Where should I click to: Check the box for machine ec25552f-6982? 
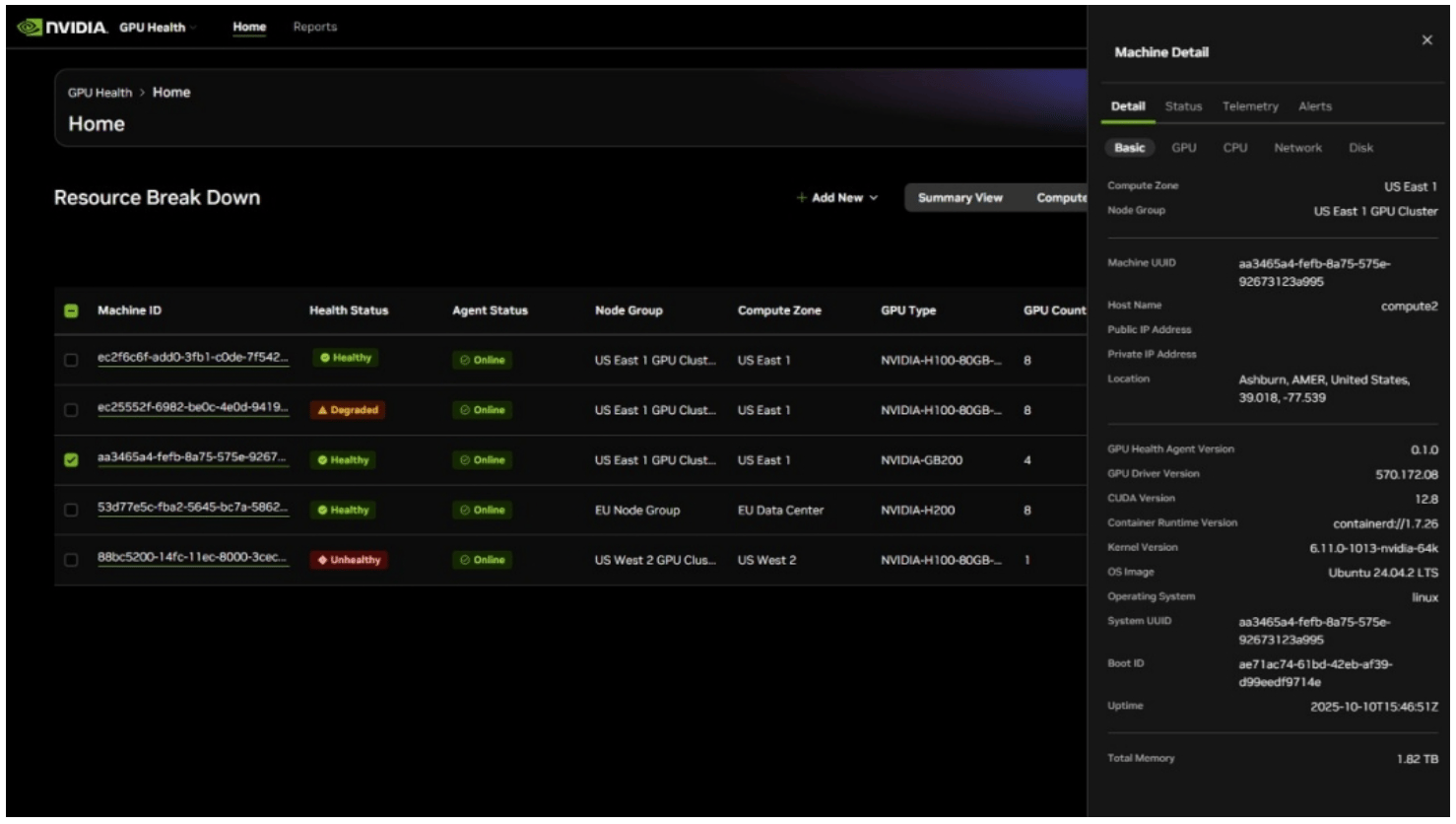71,410
